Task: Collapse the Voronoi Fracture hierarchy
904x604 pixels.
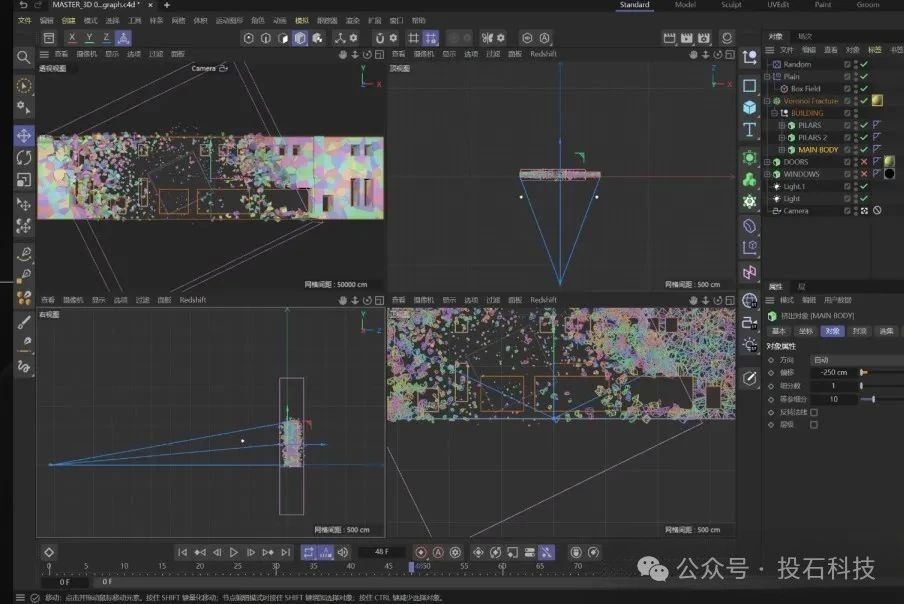Action: [x=769, y=101]
